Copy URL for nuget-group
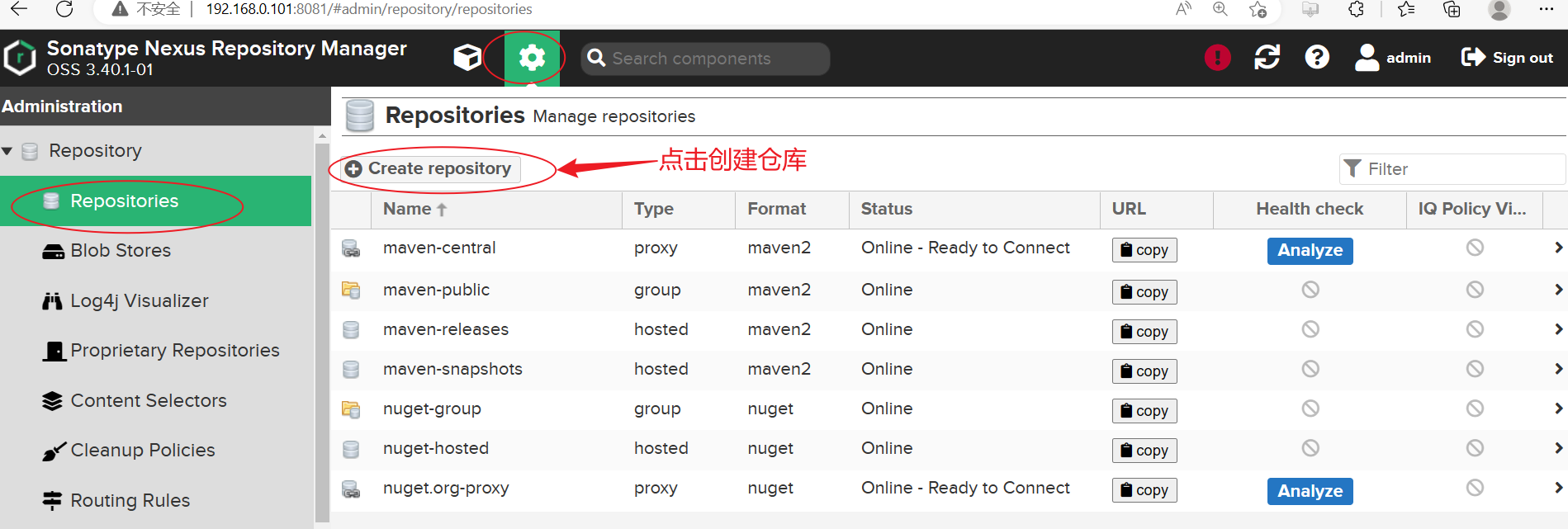This screenshot has width=1568, height=529. (1144, 411)
